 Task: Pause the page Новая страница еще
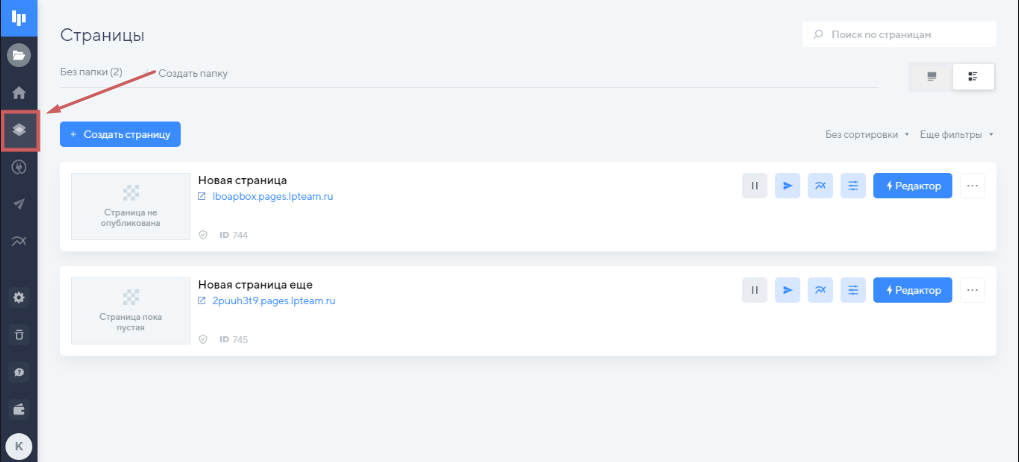tap(754, 290)
